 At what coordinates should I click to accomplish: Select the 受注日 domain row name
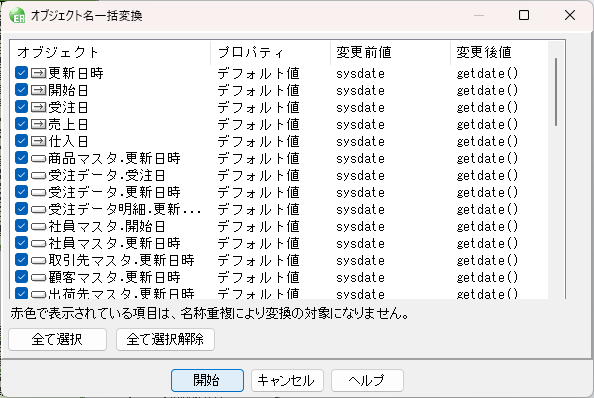tap(68, 107)
